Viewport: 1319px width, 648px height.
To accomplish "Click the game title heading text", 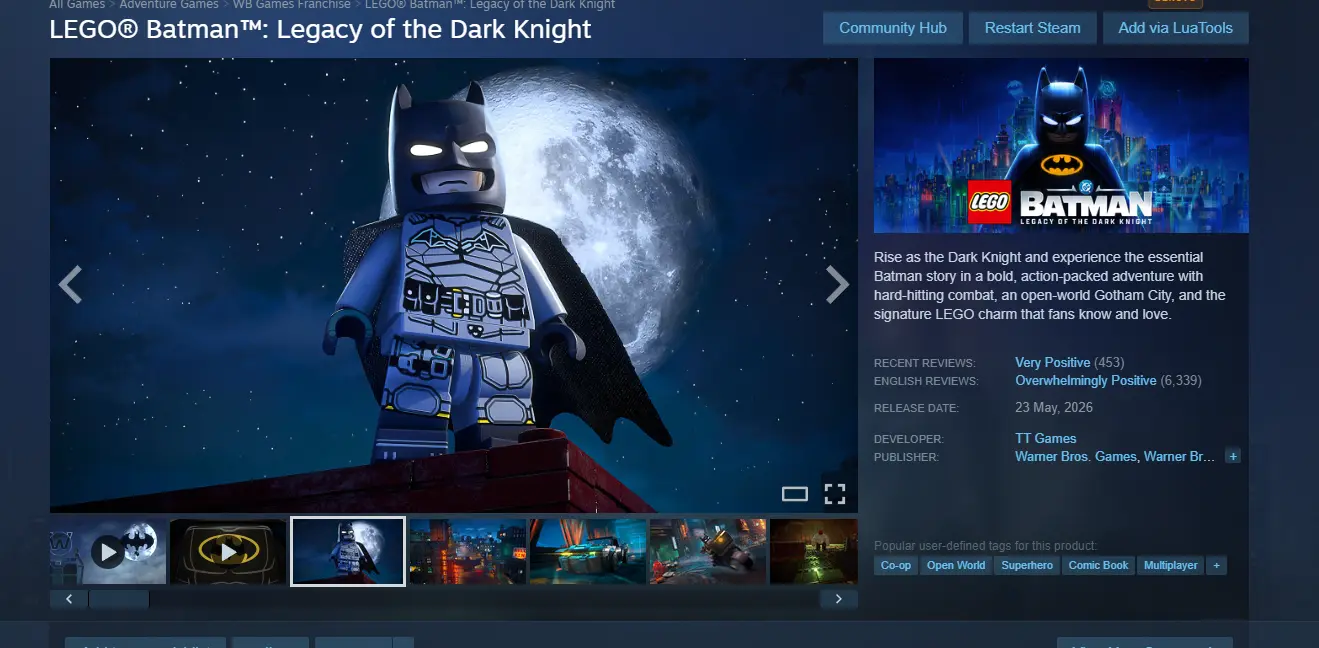I will coord(320,29).
